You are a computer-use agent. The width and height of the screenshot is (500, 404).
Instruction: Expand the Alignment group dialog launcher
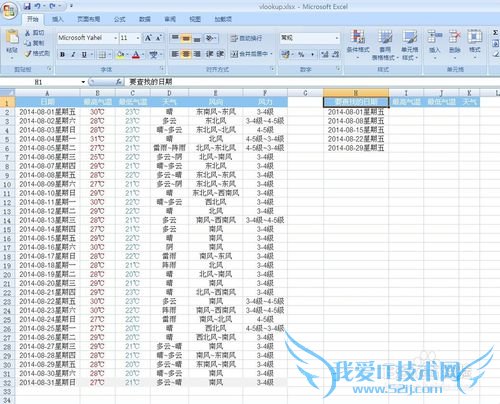click(x=272, y=68)
